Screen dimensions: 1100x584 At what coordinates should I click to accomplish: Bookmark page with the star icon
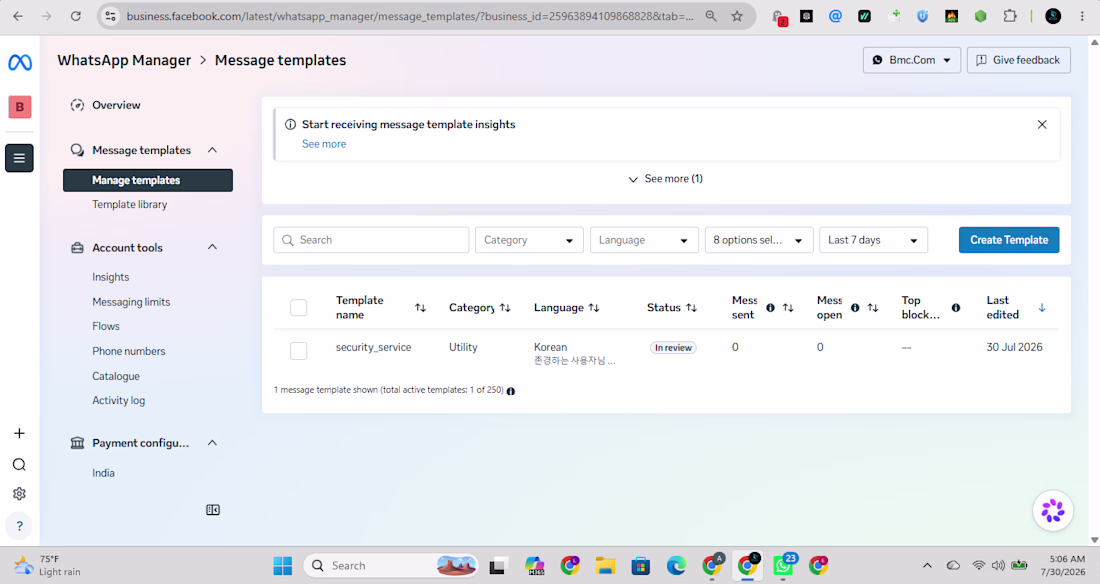click(737, 16)
